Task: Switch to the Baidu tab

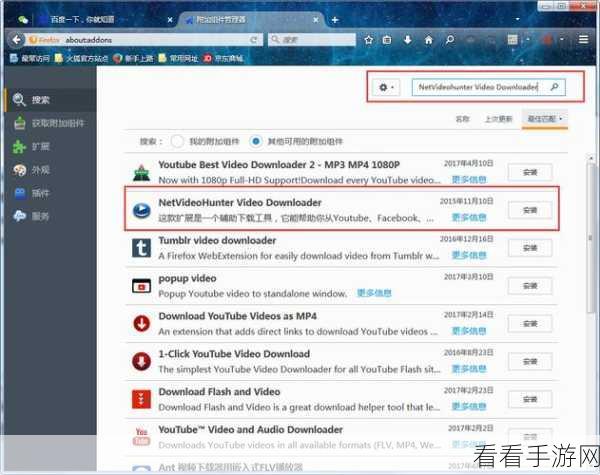Action: tap(103, 20)
